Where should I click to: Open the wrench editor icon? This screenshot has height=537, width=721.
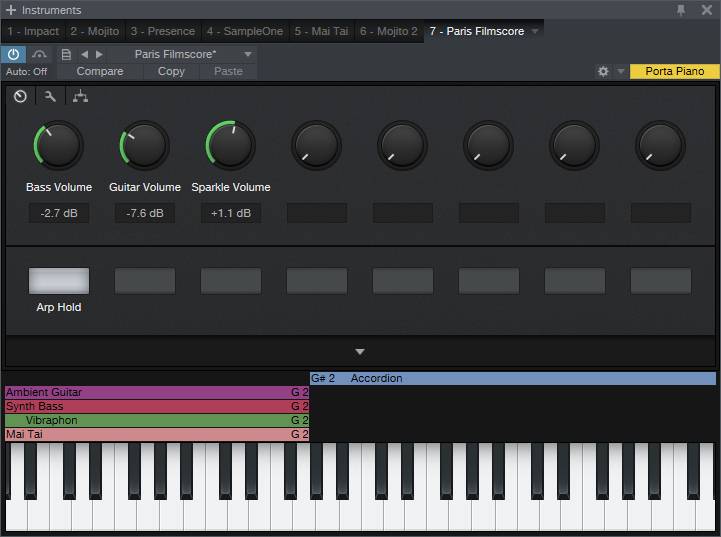50,97
